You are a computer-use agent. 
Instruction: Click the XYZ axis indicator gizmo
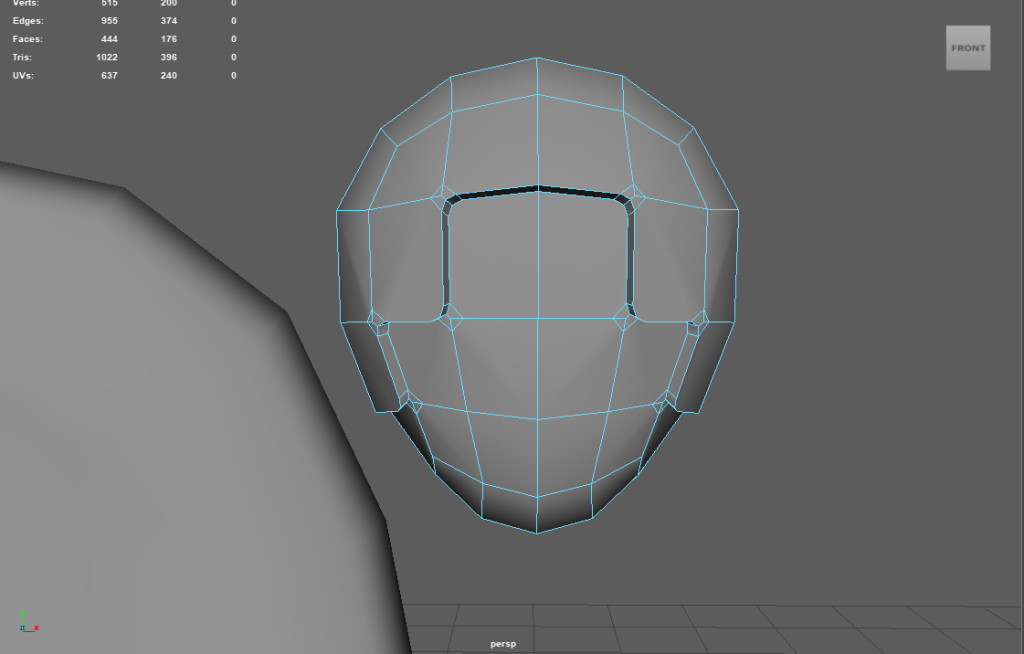(x=26, y=621)
